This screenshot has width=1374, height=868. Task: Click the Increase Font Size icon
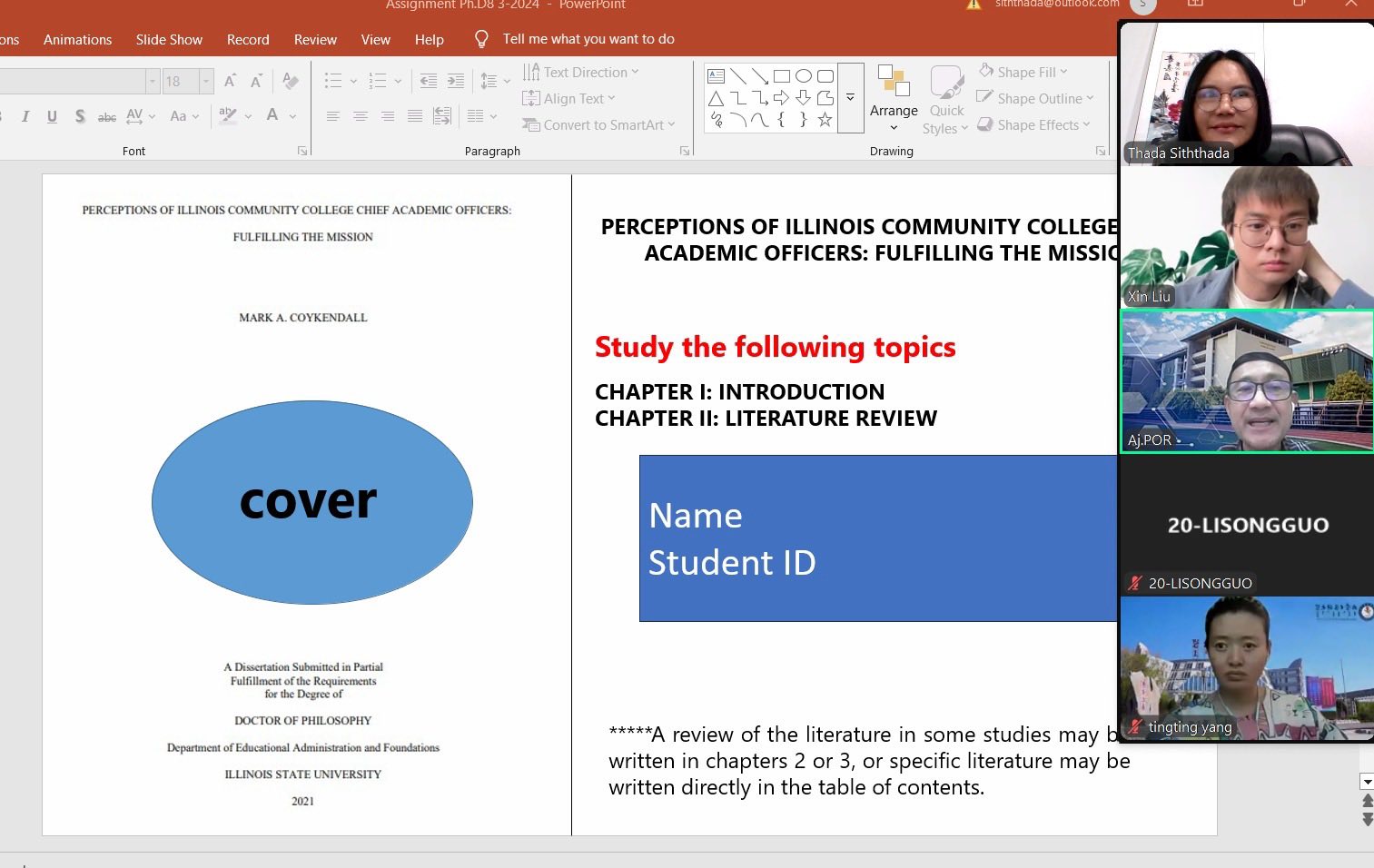(x=230, y=81)
